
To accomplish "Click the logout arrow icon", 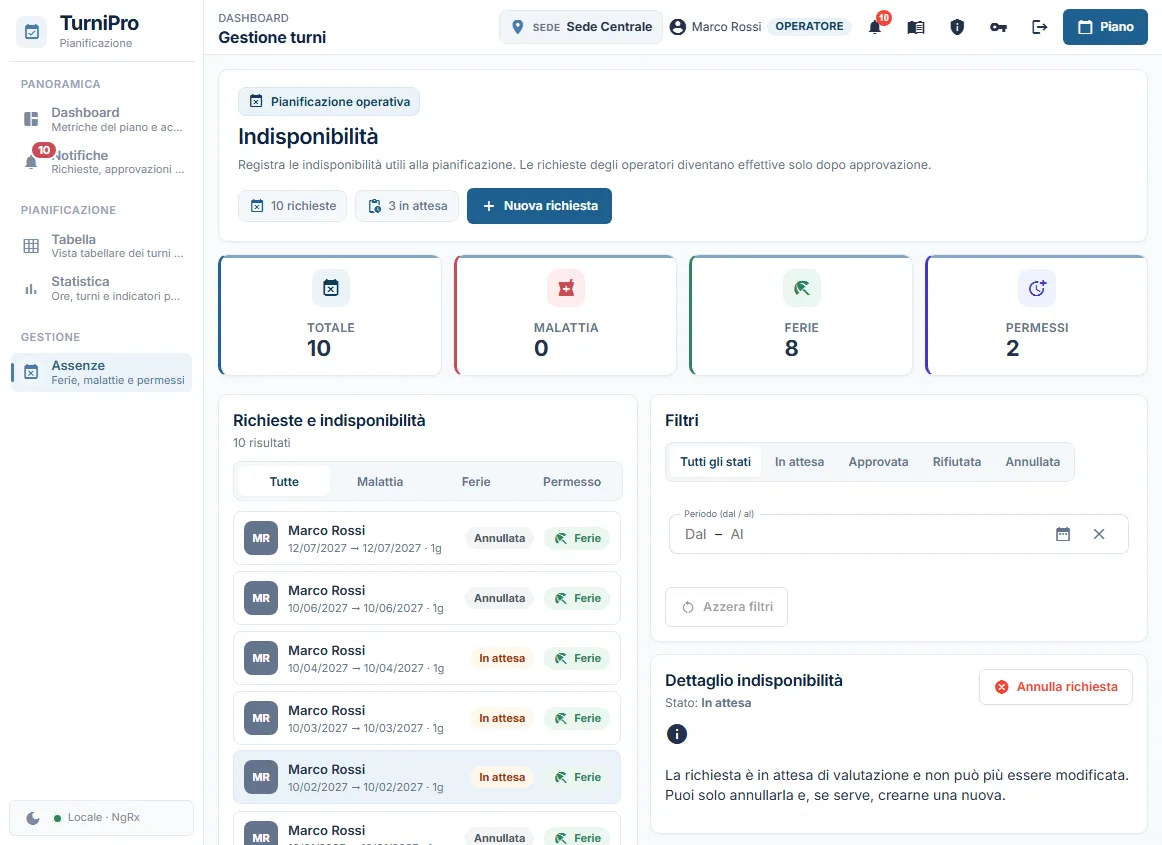I will click(x=1040, y=27).
